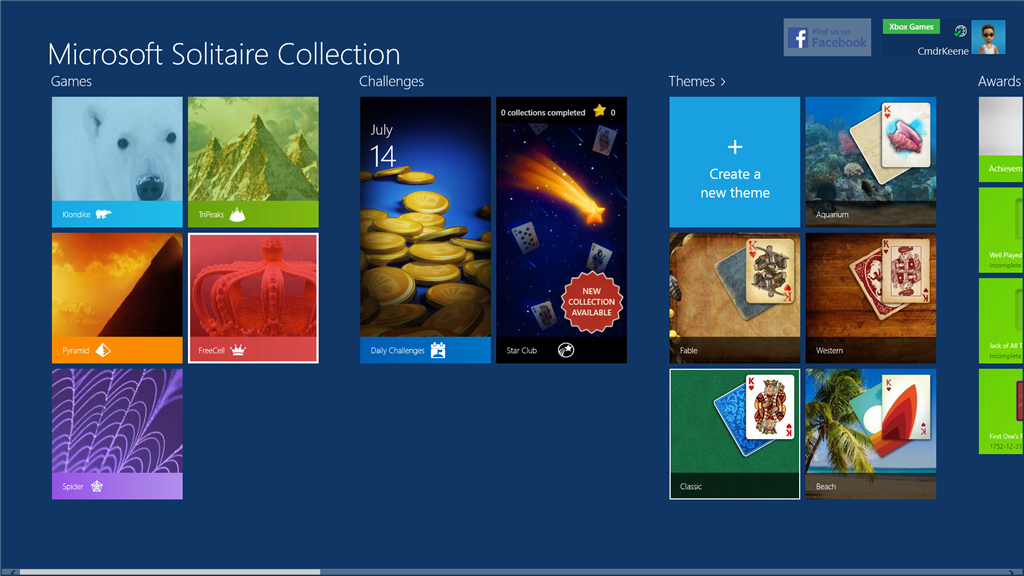This screenshot has width=1024, height=576.
Task: Click the Xbox Games badge
Action: (911, 27)
